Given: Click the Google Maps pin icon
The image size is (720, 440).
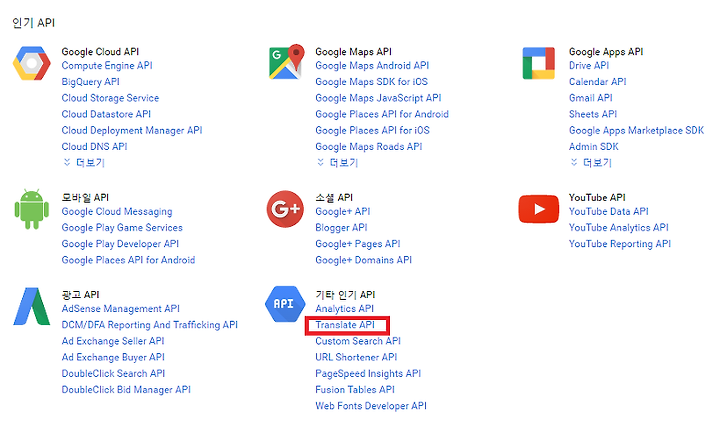Looking at the screenshot, I should tap(287, 62).
